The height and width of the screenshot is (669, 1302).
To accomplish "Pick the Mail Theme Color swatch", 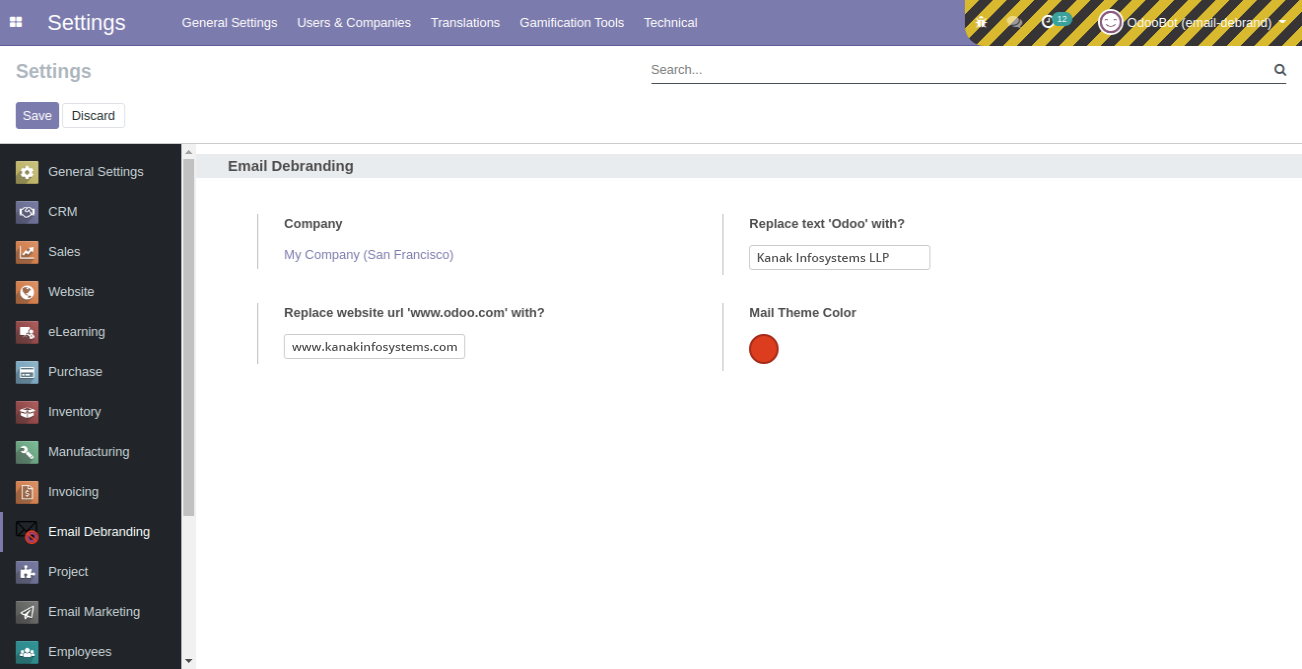I will click(764, 349).
